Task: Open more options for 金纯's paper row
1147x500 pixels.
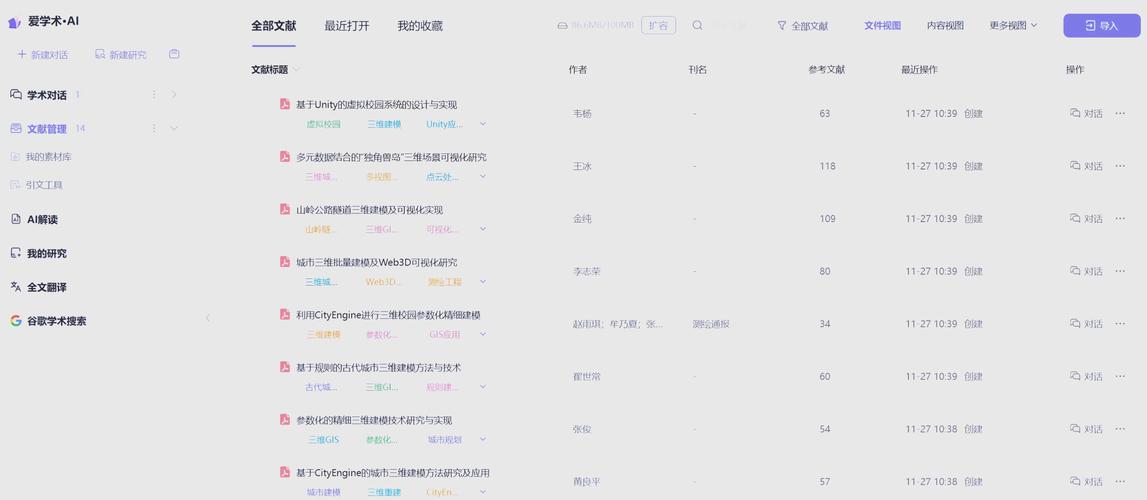Action: pos(1120,219)
